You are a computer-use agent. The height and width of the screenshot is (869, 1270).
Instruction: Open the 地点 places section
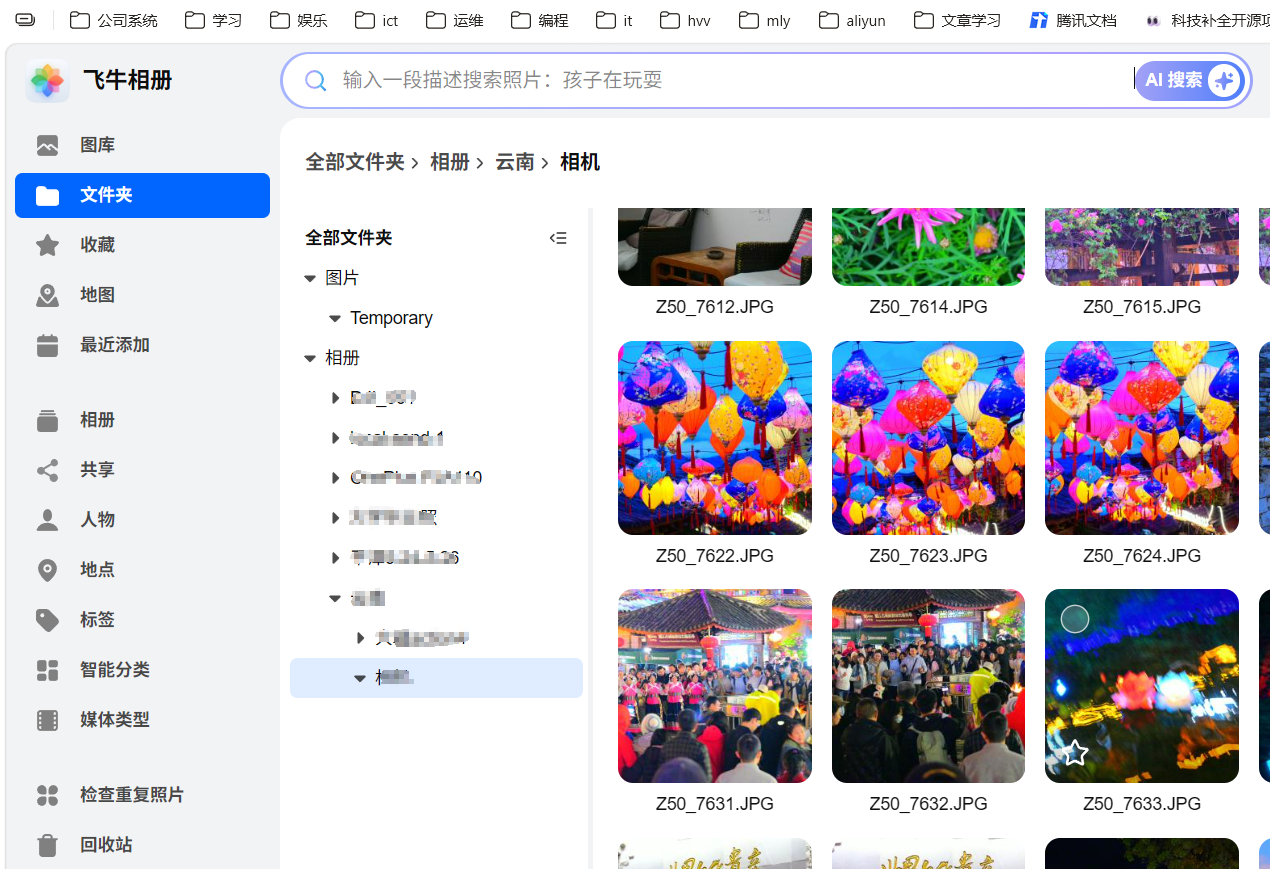142,570
